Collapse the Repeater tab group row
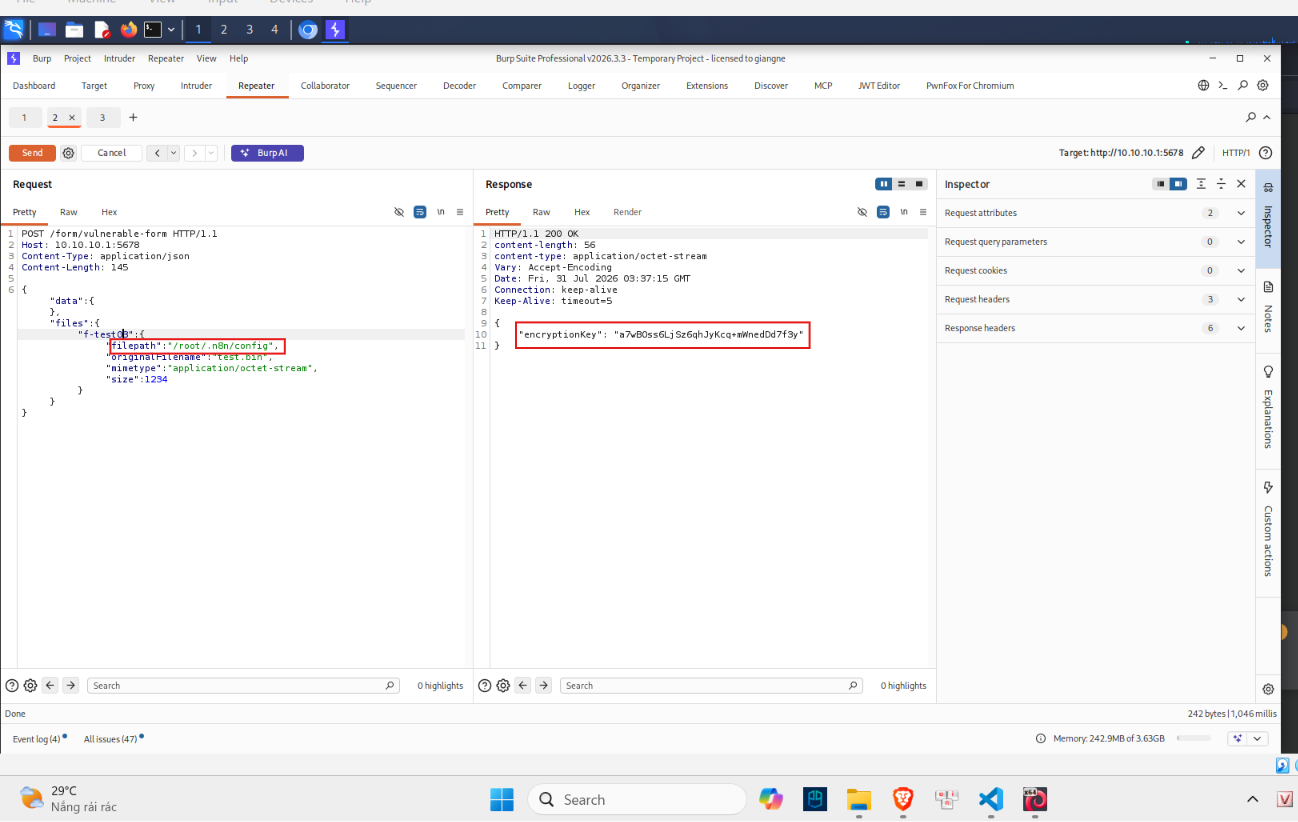This screenshot has width=1298, height=822. click(1267, 118)
